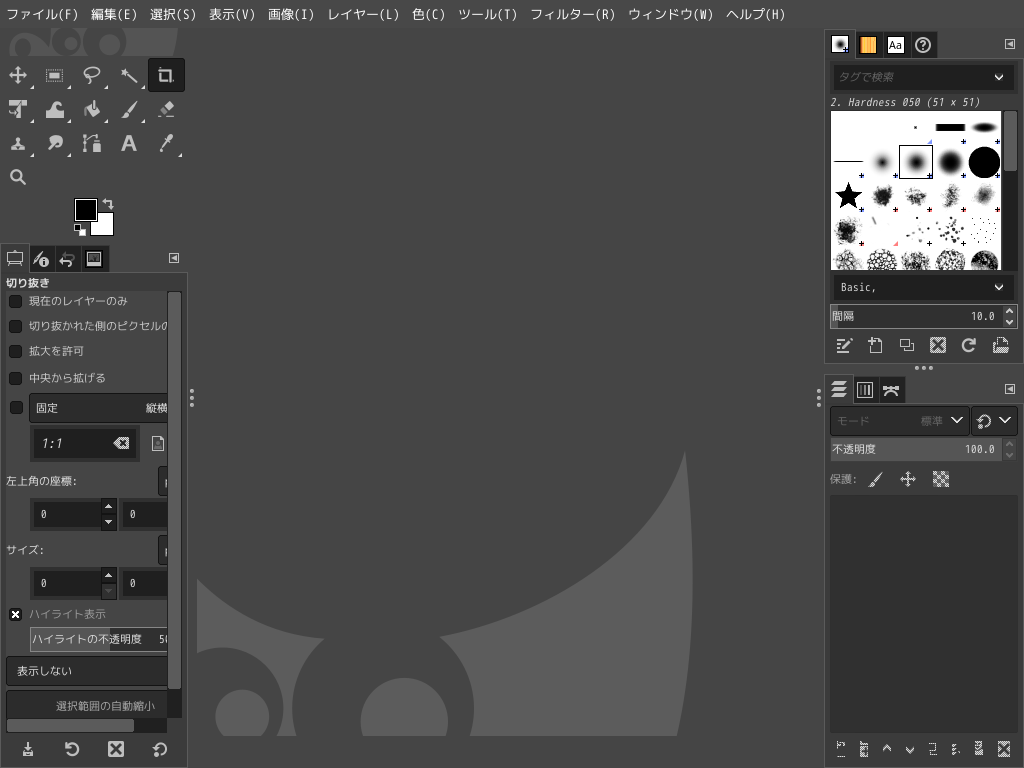This screenshot has width=1024, height=768.
Task: Select the Move tool
Action: 18,75
